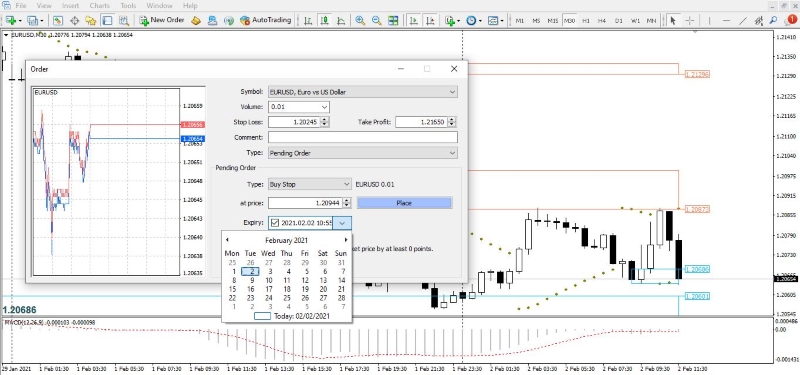Switch chart to D1 timeframe
This screenshot has height=375, width=800.
pyautogui.click(x=618, y=21)
